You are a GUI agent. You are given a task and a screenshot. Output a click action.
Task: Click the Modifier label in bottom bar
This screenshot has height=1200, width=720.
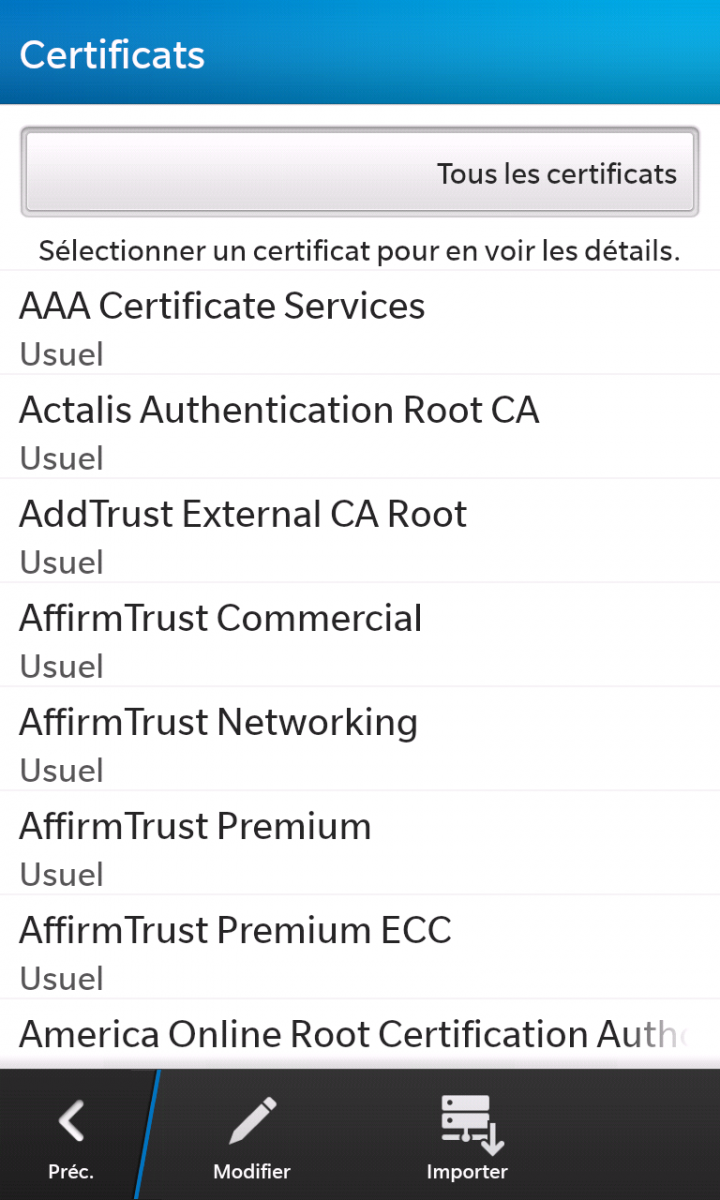[x=252, y=1172]
